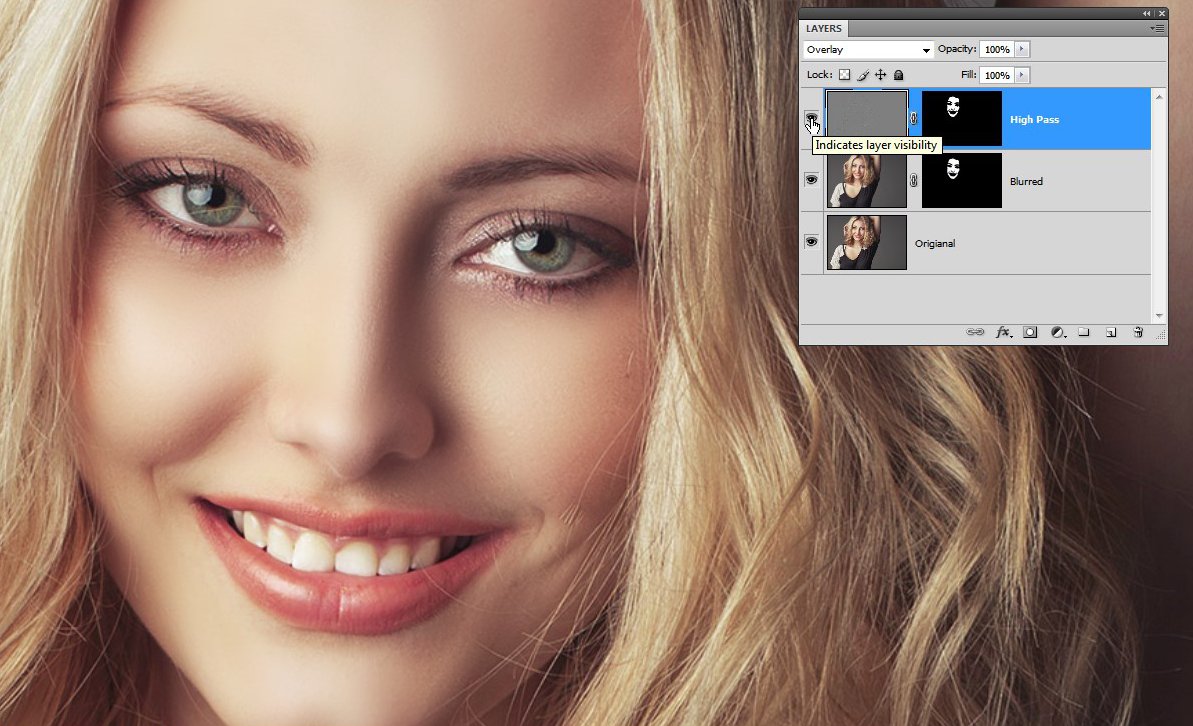Hide the Blurred layer

[x=811, y=180]
